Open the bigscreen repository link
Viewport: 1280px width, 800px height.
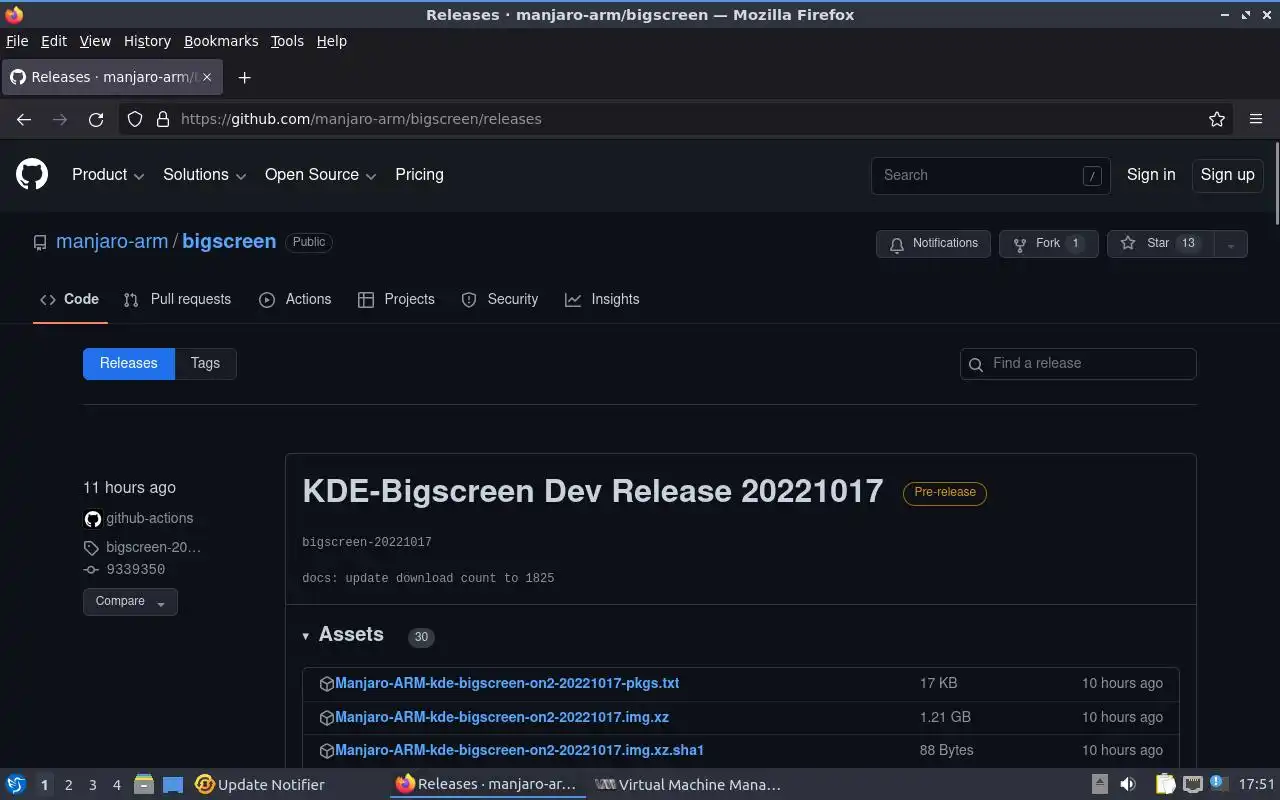(x=229, y=242)
